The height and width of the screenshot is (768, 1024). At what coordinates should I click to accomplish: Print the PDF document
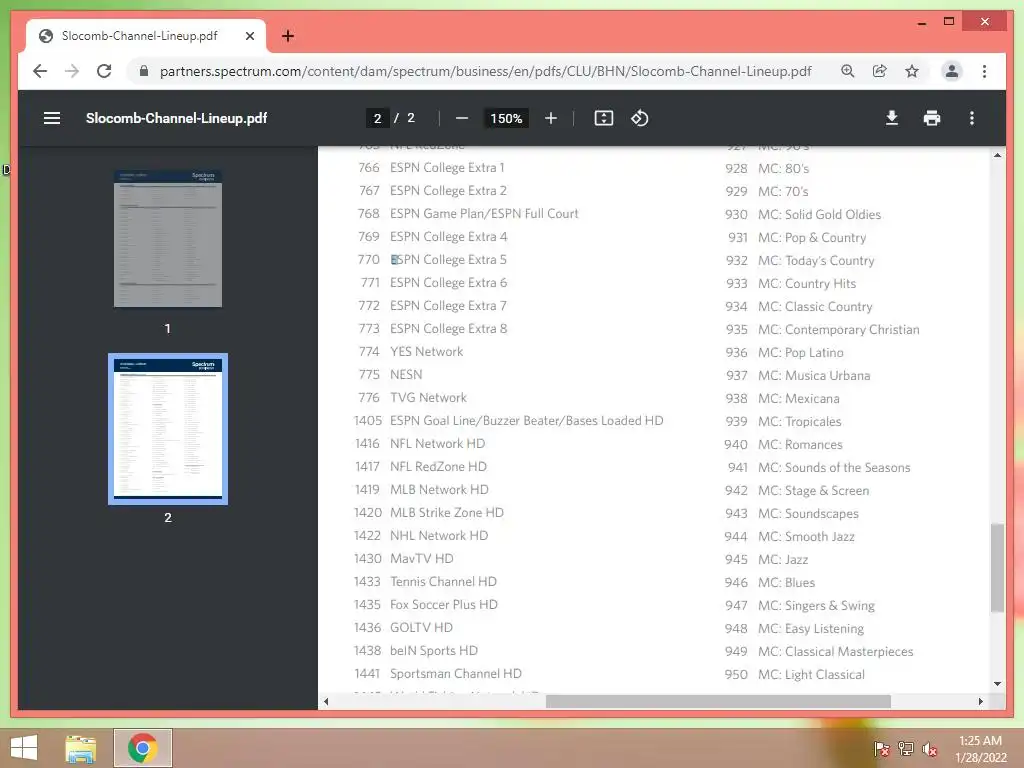click(x=932, y=118)
